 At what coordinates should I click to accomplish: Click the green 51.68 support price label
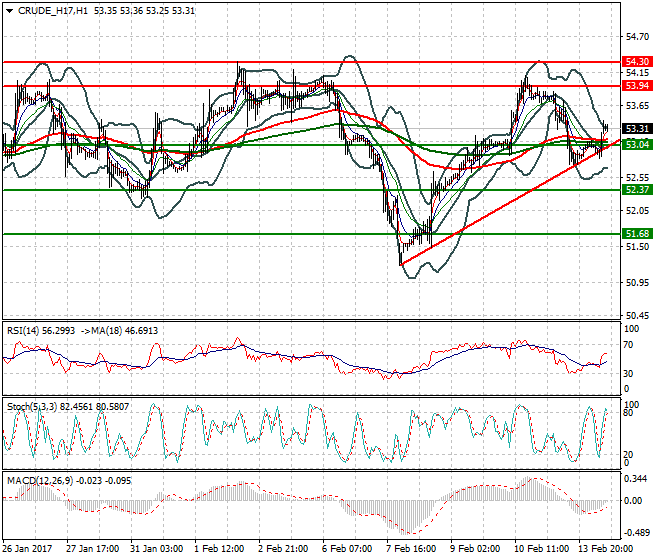tap(637, 234)
